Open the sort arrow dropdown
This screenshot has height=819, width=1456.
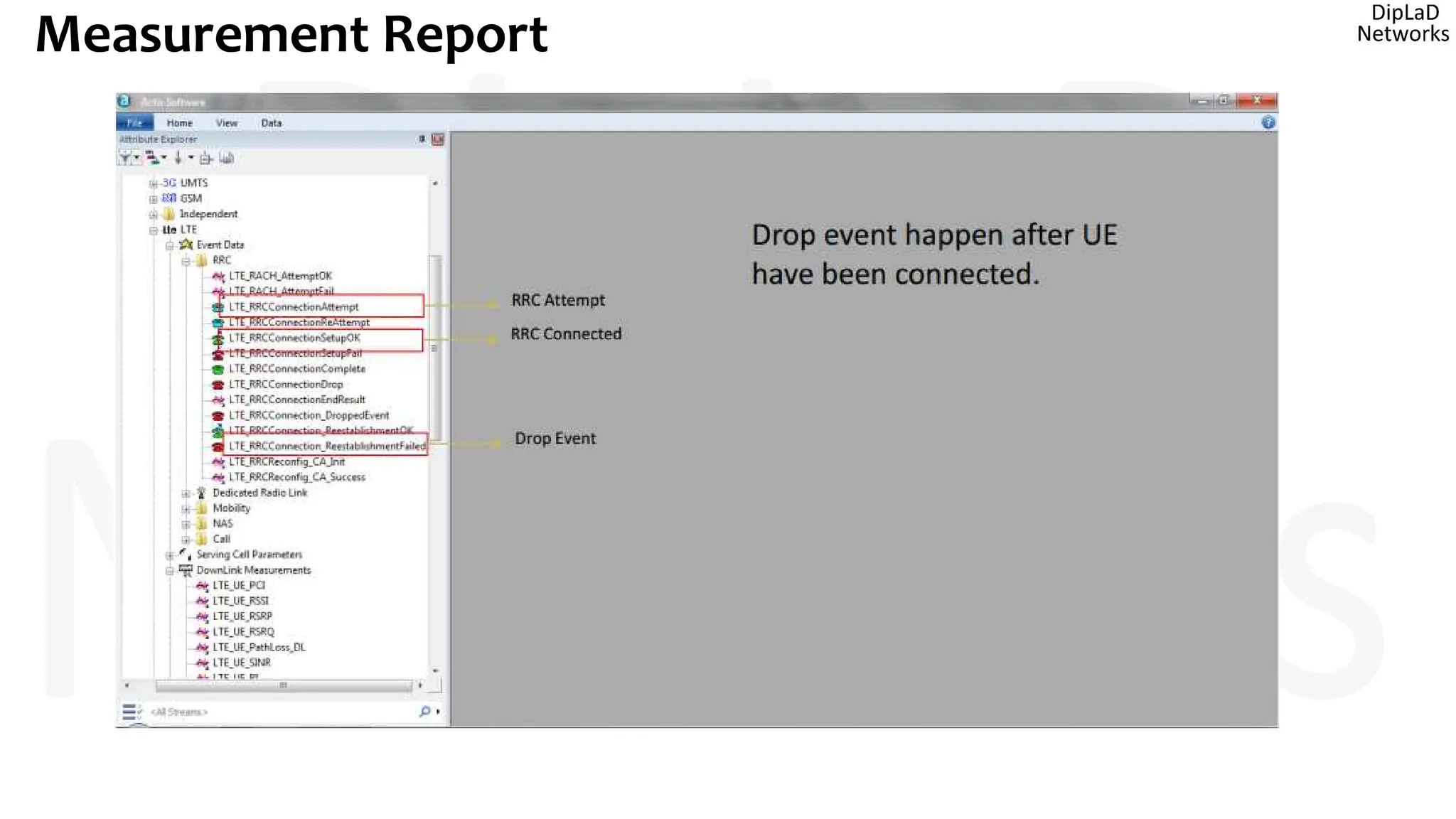coord(191,157)
